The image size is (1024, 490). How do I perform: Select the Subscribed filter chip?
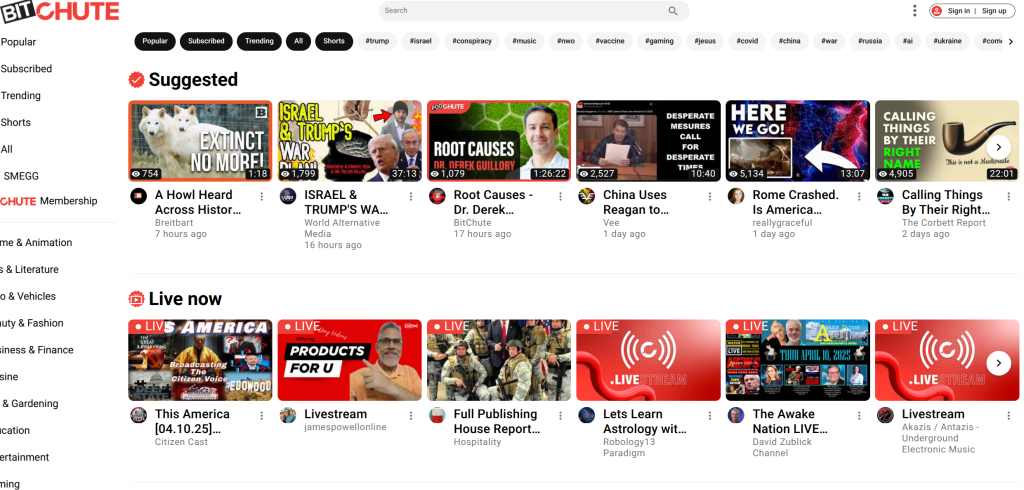click(206, 41)
